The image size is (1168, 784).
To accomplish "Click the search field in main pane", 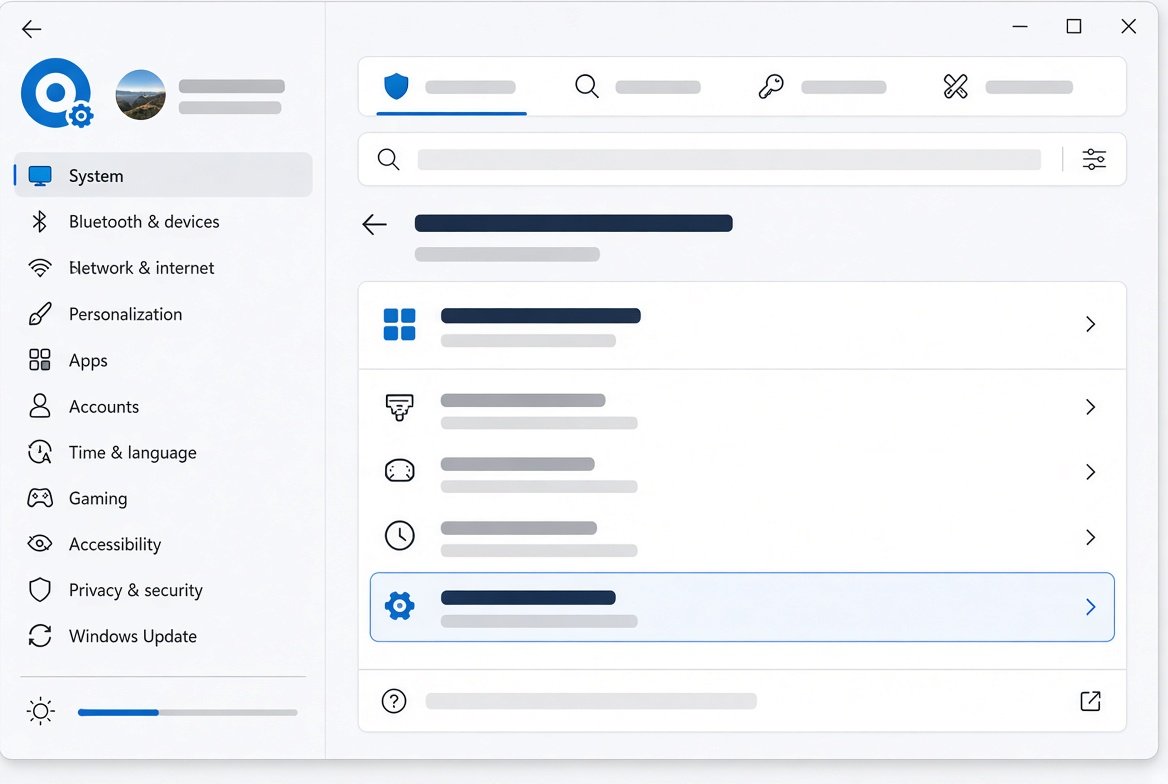I will [x=729, y=159].
